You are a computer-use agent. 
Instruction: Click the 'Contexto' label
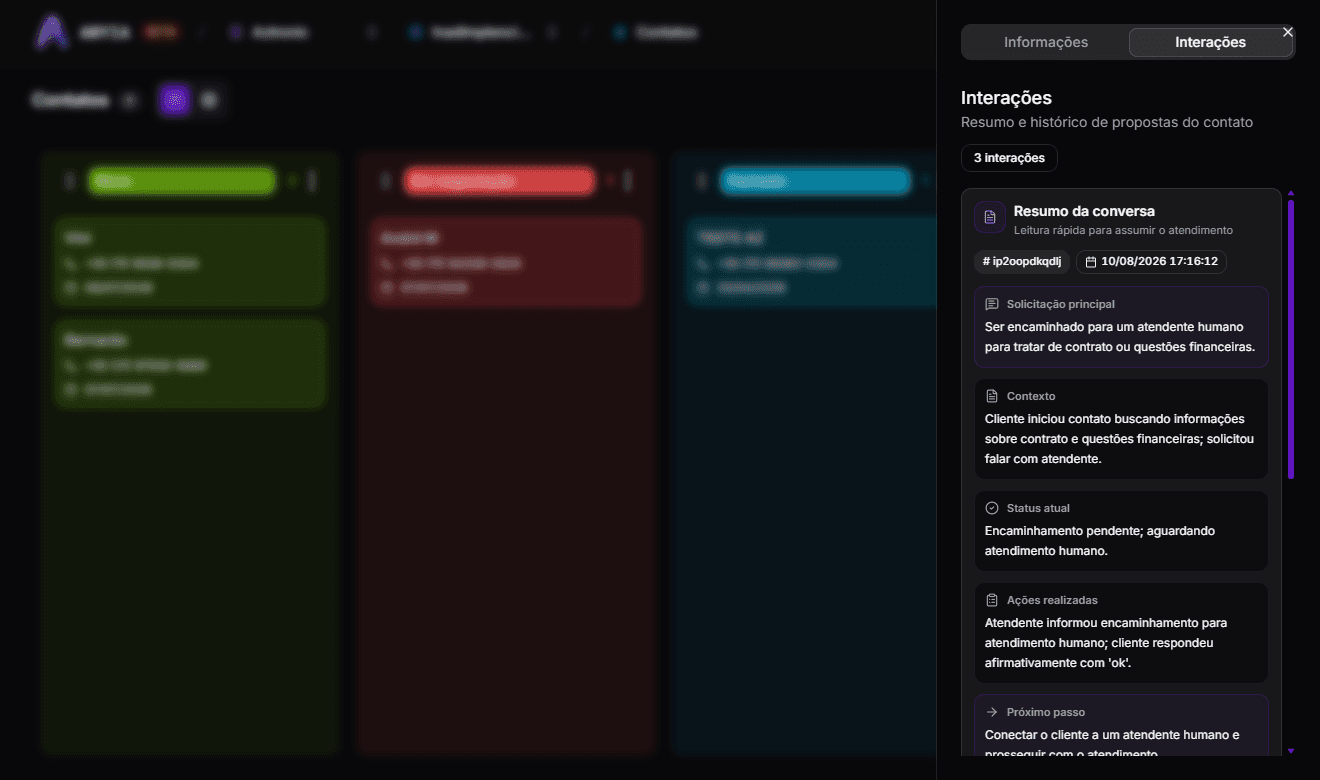tap(1031, 396)
